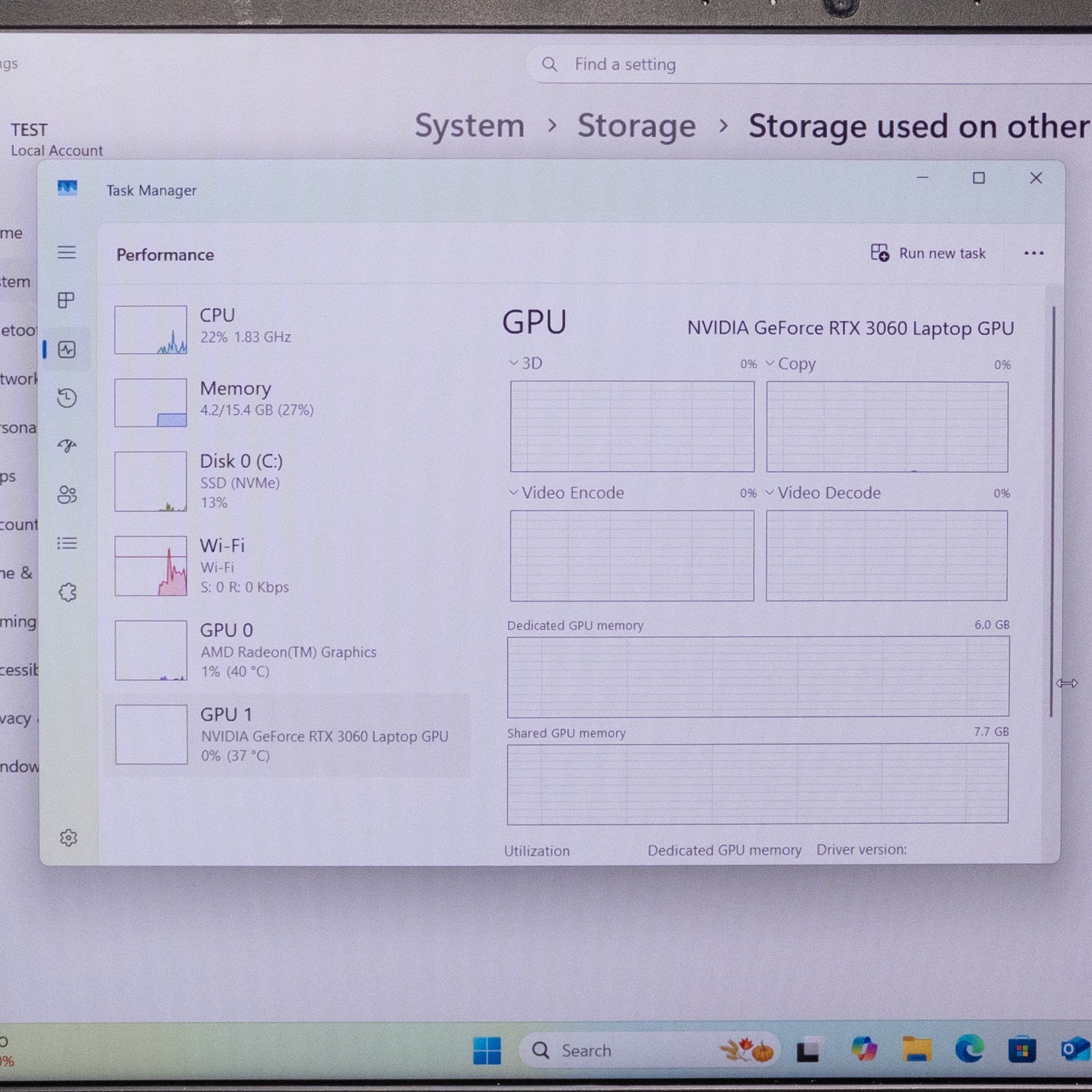
Task: Open Video Decode engine dropdown
Action: tap(823, 493)
